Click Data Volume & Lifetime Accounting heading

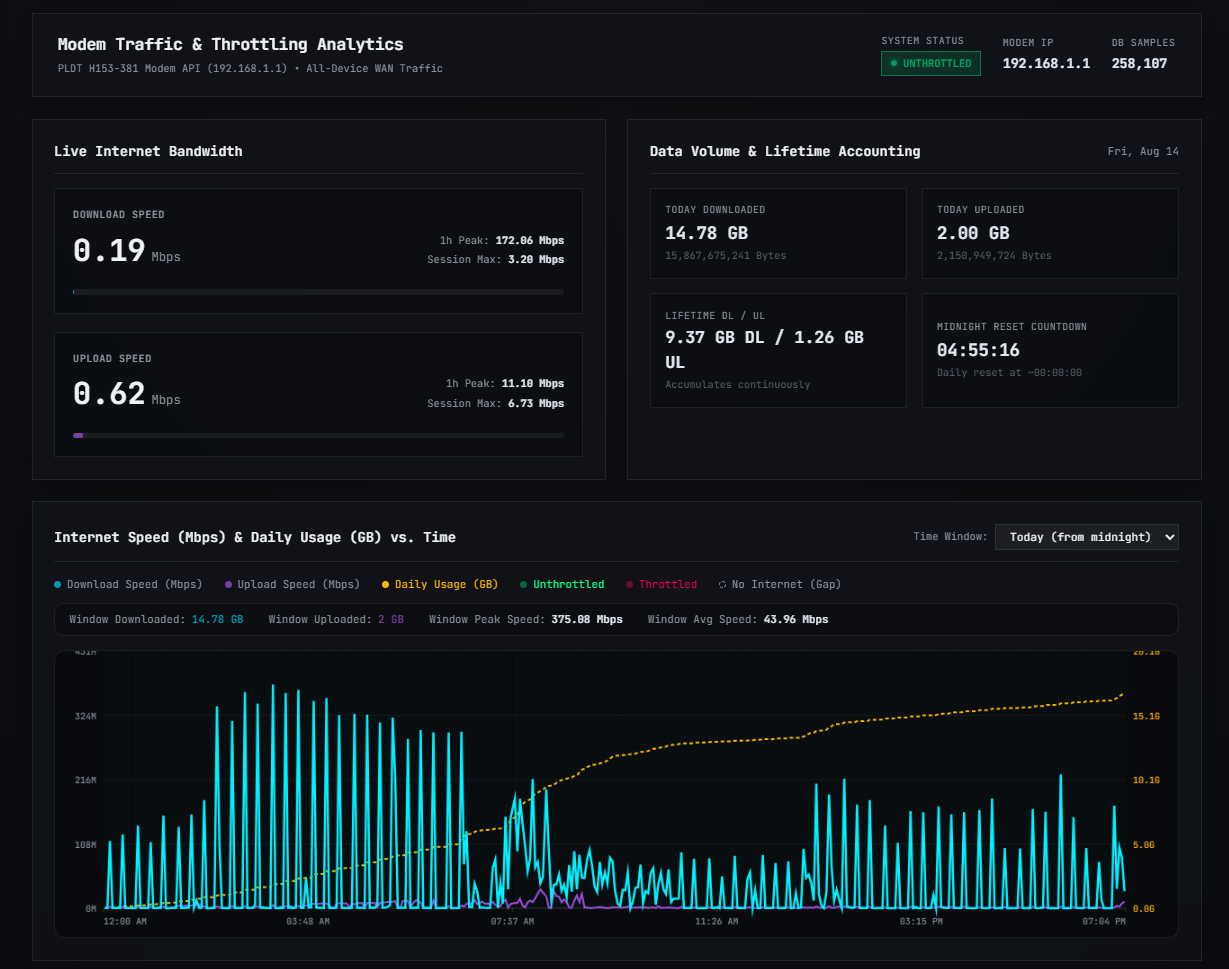pos(785,151)
